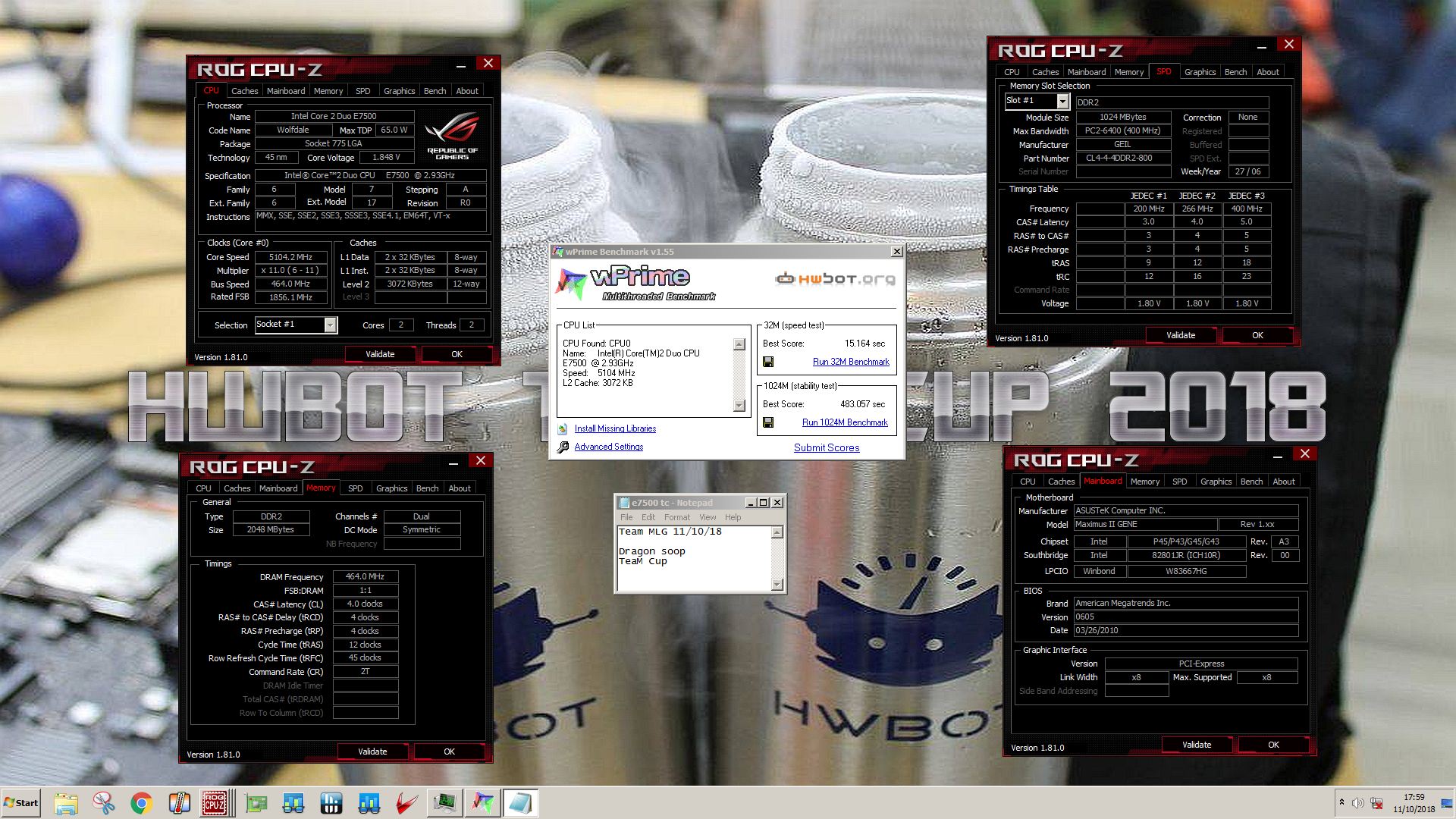Image resolution: width=1456 pixels, height=819 pixels.
Task: Click inside the Notepad text area
Action: [694, 559]
